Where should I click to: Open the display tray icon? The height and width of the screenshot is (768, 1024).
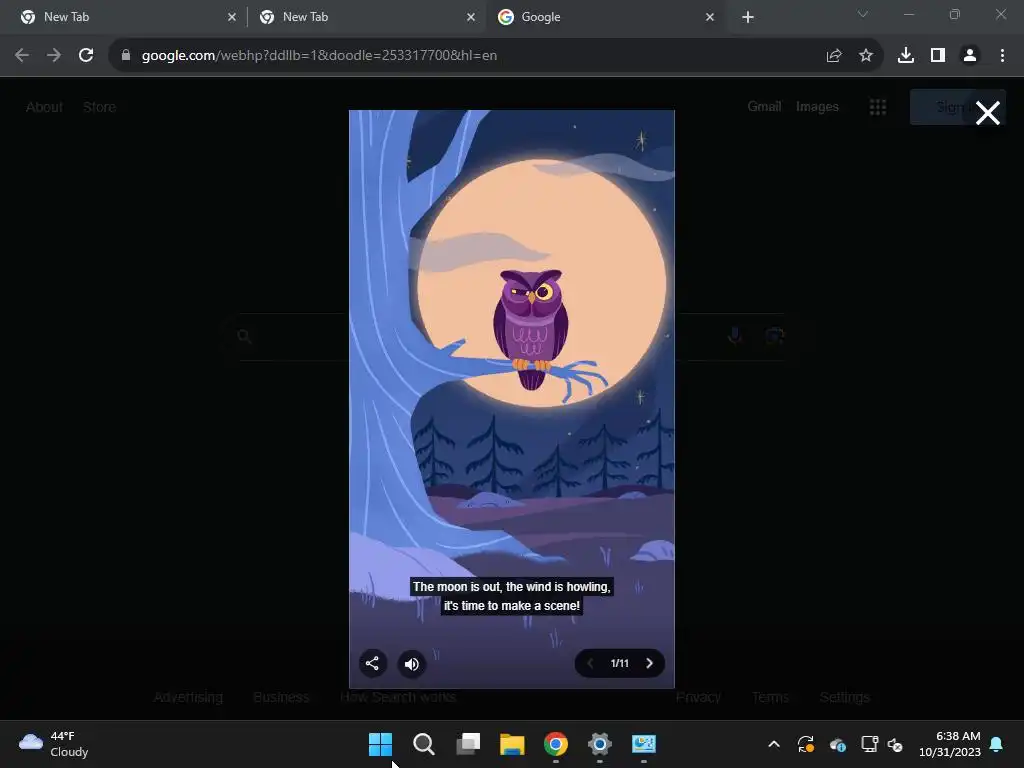point(869,744)
